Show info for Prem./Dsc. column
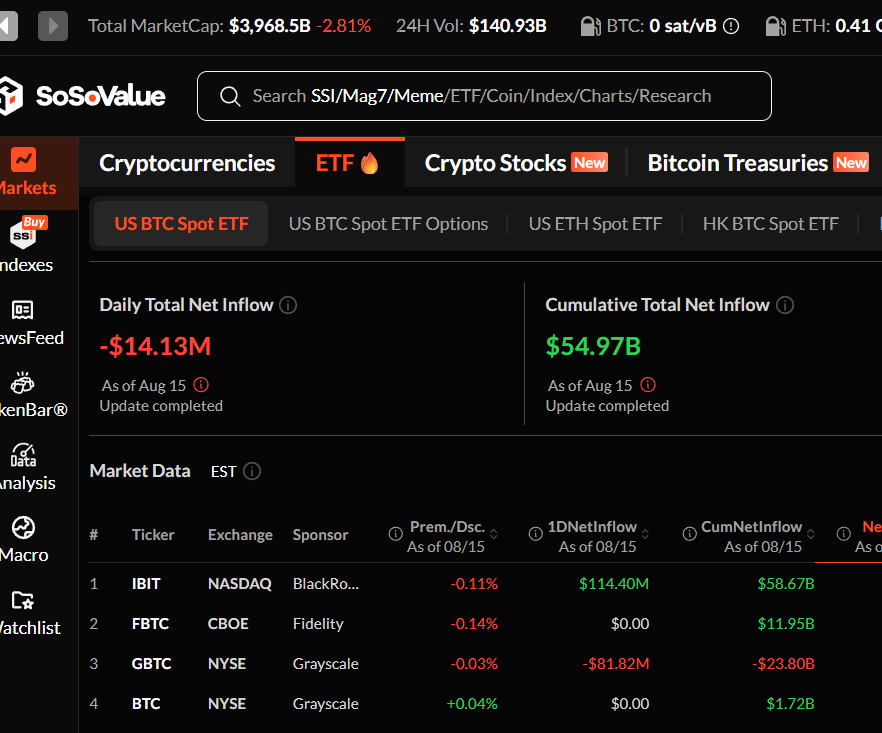Screen dimensions: 882x733 [395, 533]
